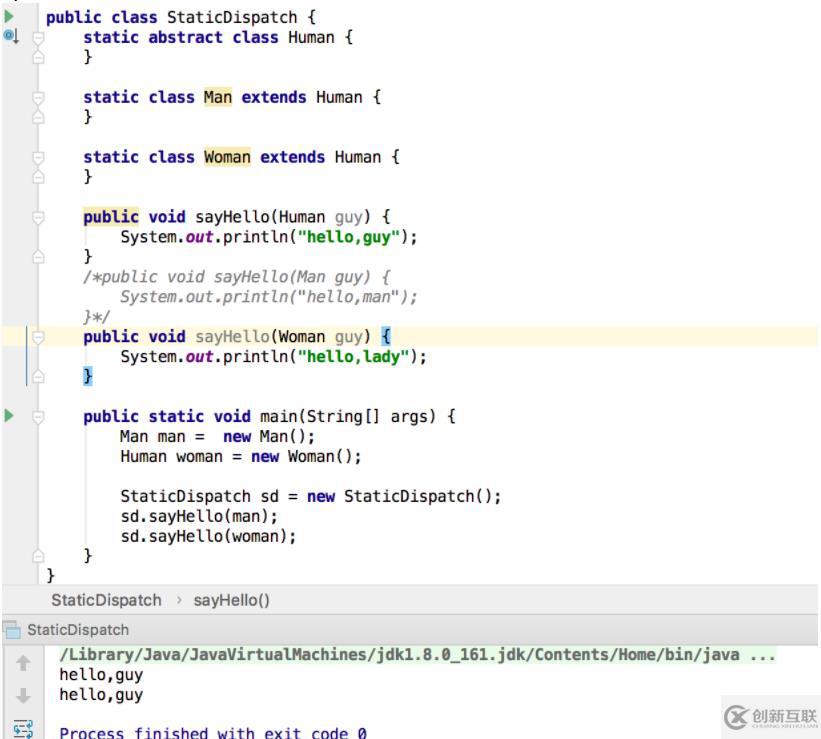Click 'Process finished with exit code 0' text
Viewport: 821px width, 739px height.
pos(213,732)
